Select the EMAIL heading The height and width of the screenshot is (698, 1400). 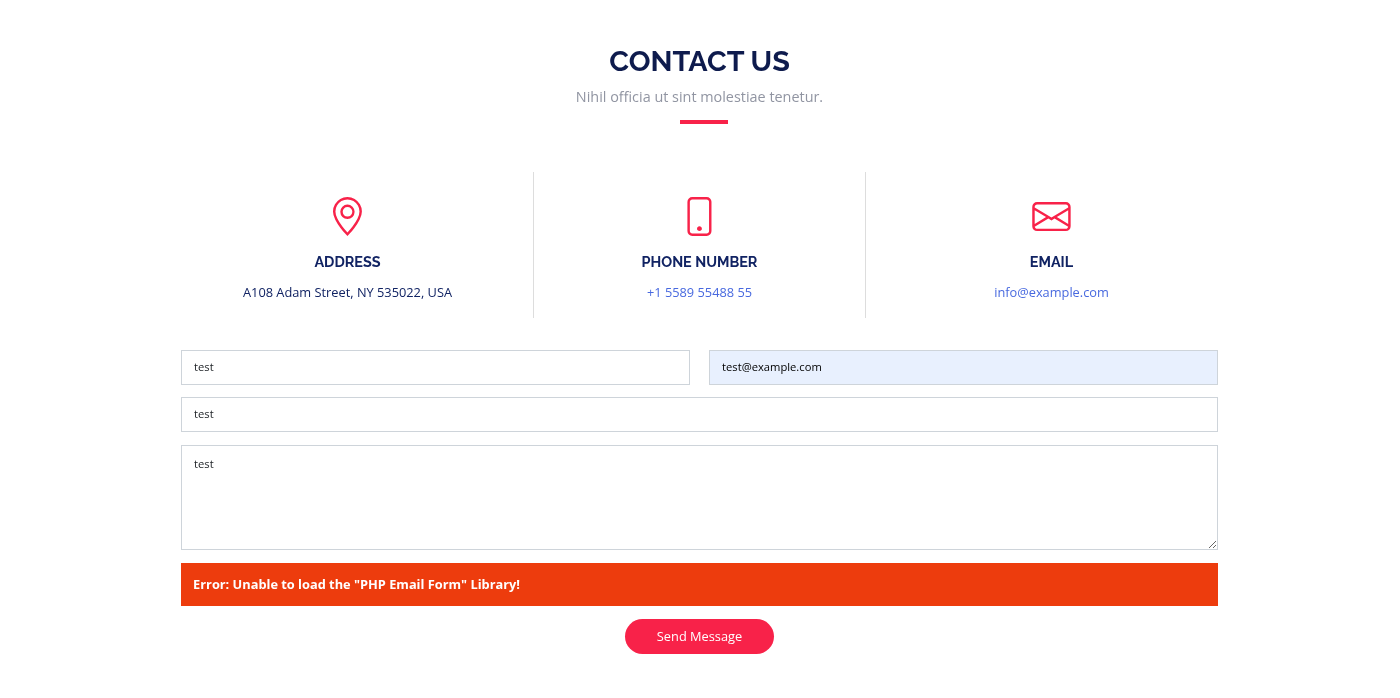(x=1051, y=262)
